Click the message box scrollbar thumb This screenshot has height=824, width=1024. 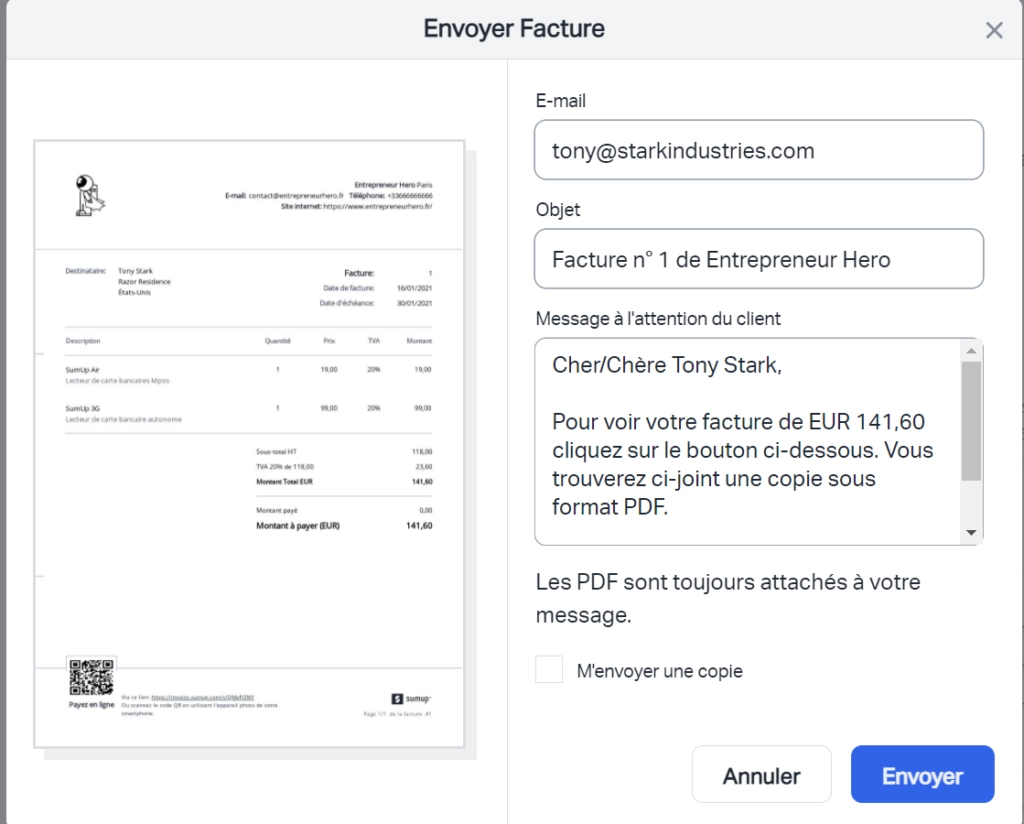(971, 421)
